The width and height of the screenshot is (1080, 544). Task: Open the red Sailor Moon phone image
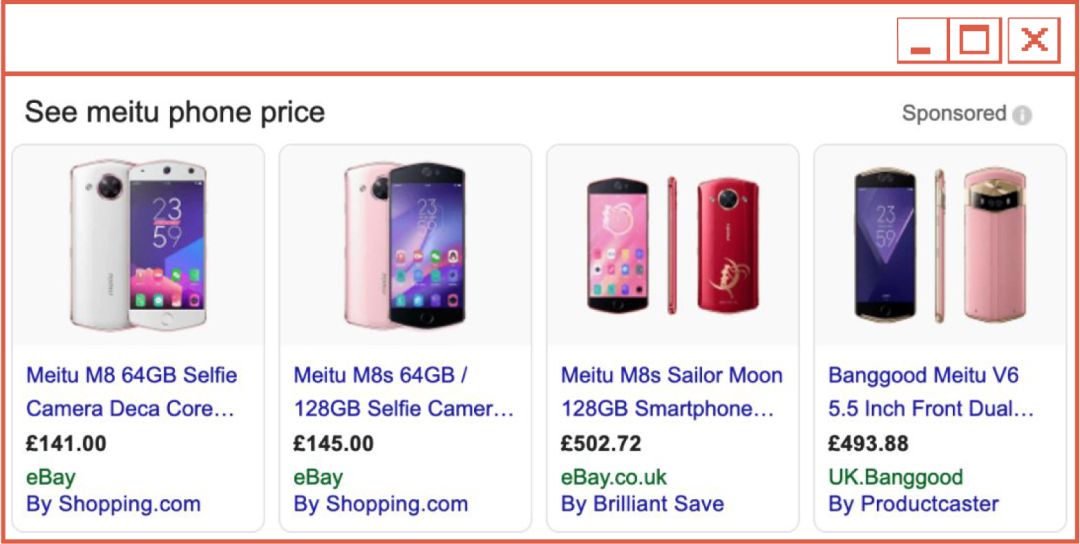point(672,245)
